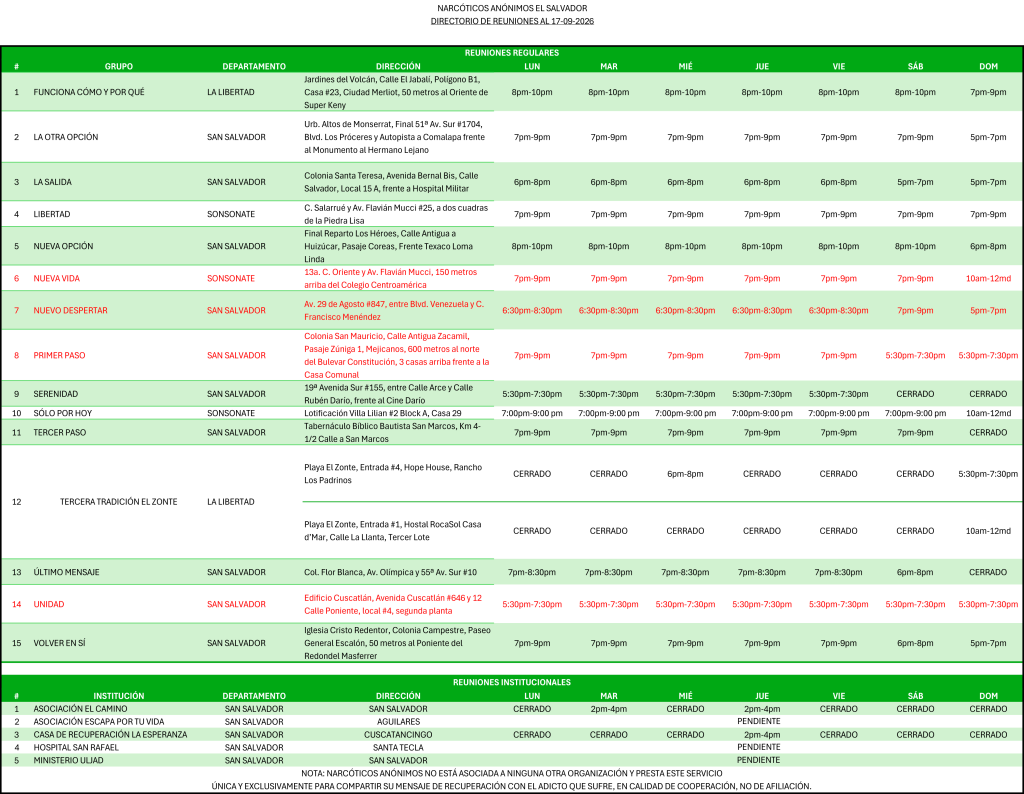Click TERCER PASO group name
This screenshot has width=1024, height=794.
point(59,432)
